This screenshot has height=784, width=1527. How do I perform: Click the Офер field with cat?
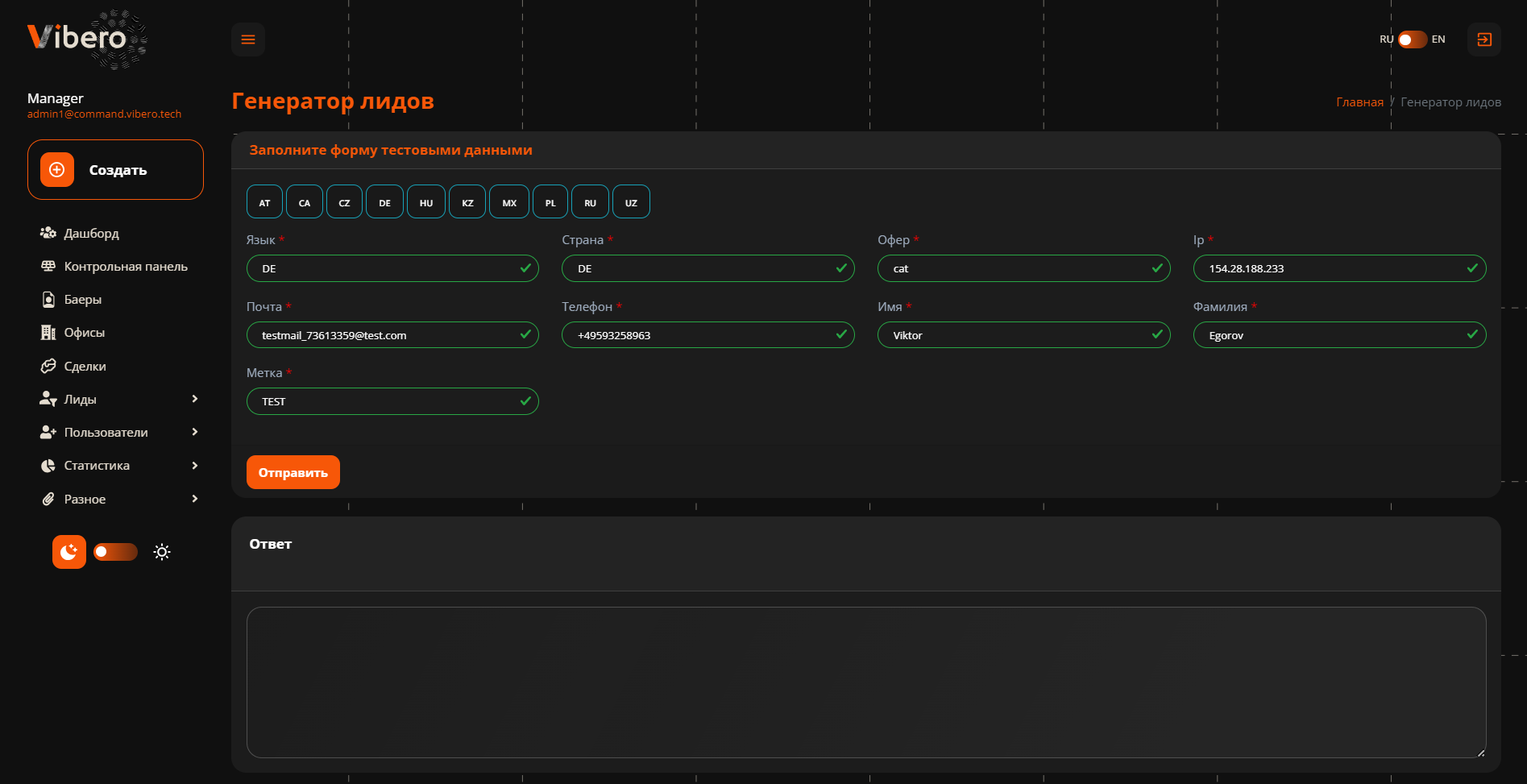click(1023, 268)
